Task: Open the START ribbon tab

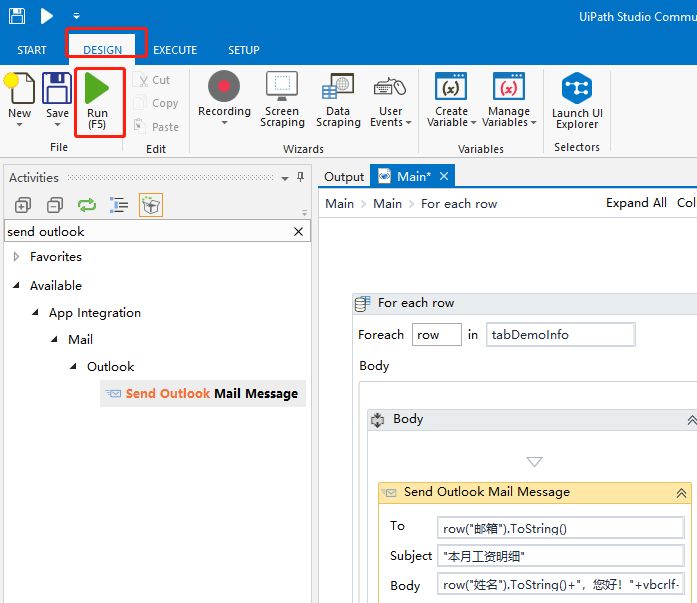Action: (32, 50)
